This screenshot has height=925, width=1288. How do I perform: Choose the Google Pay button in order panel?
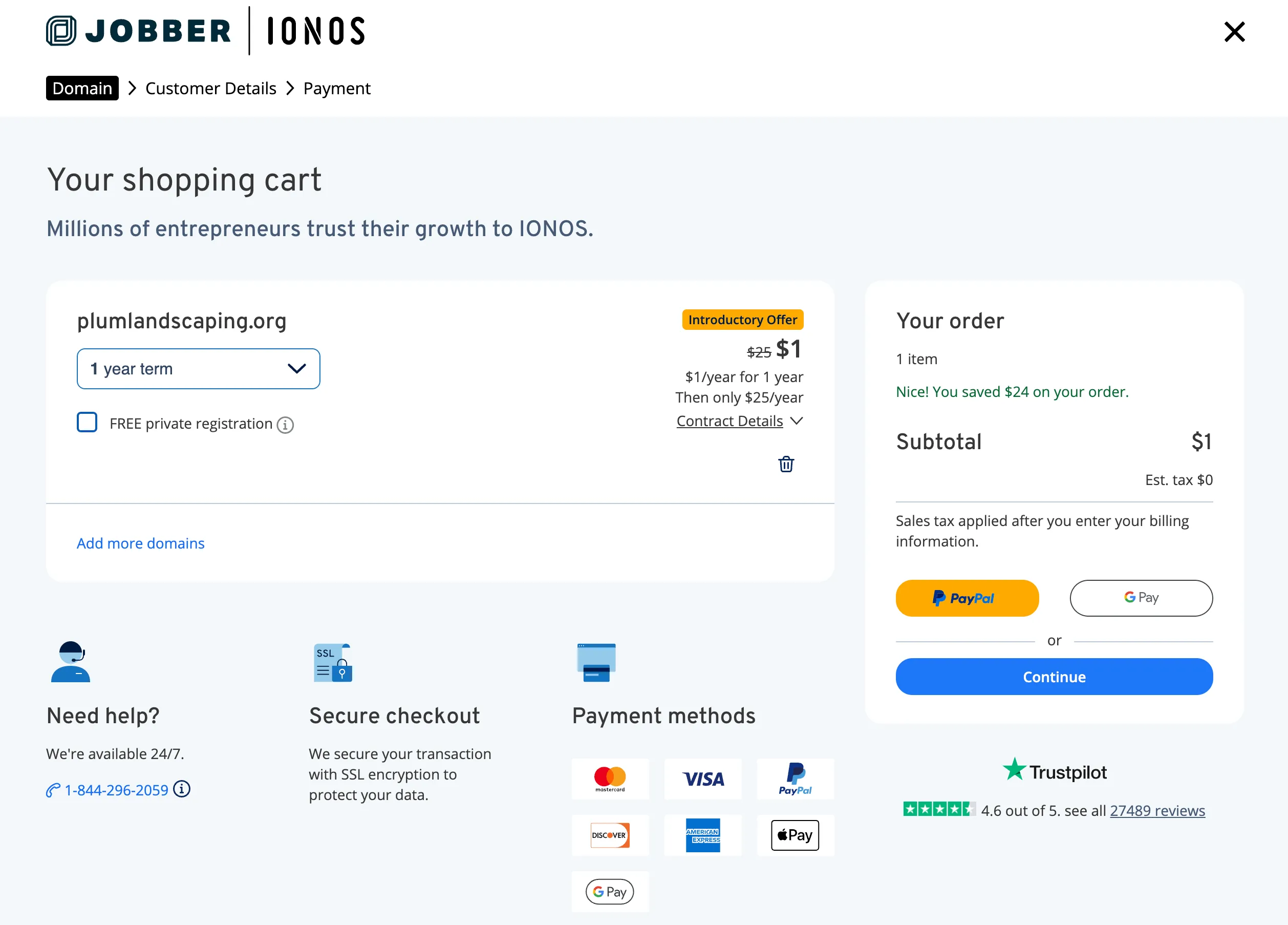point(1141,598)
